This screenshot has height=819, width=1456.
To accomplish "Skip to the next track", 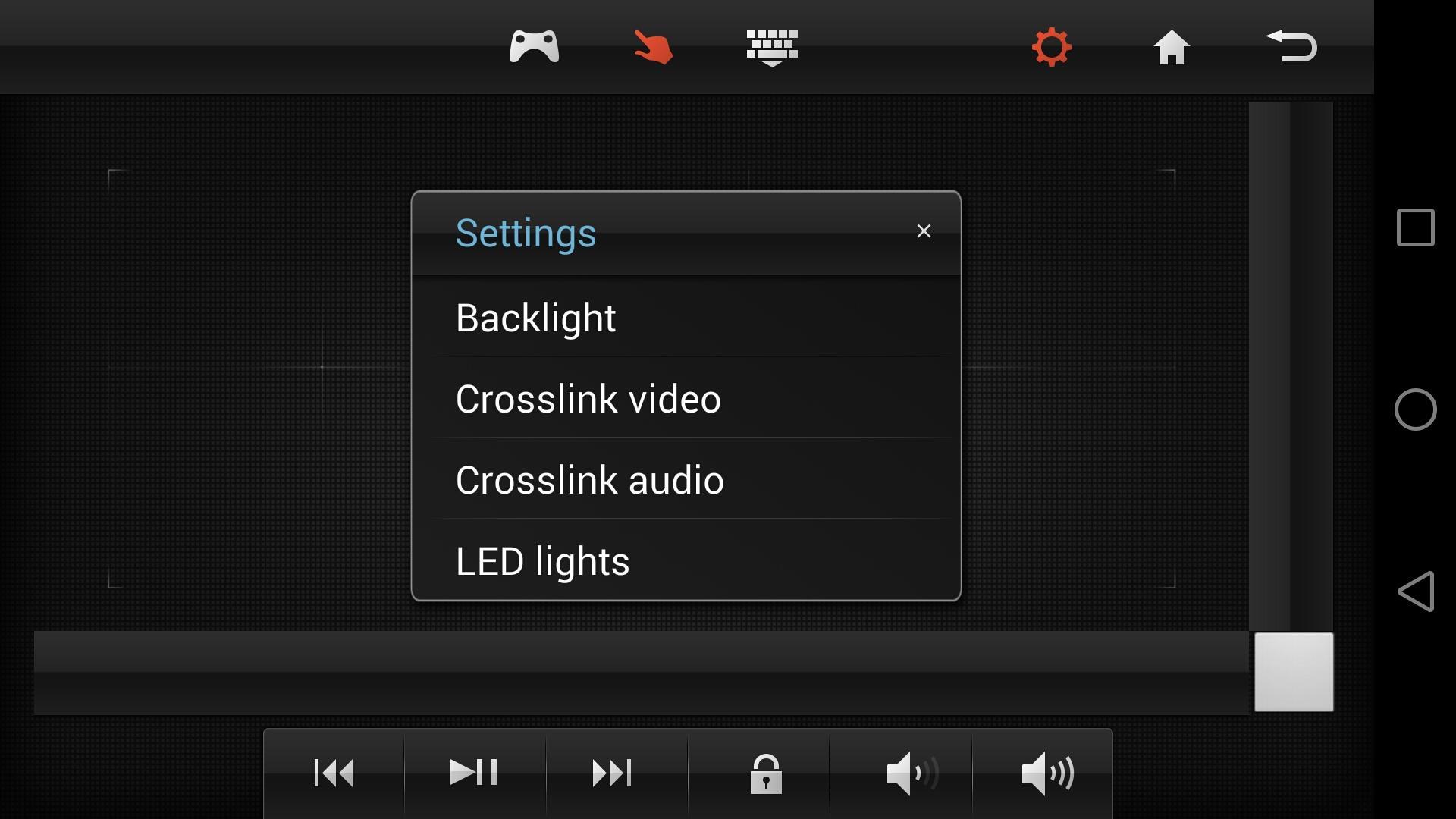I will [x=612, y=773].
